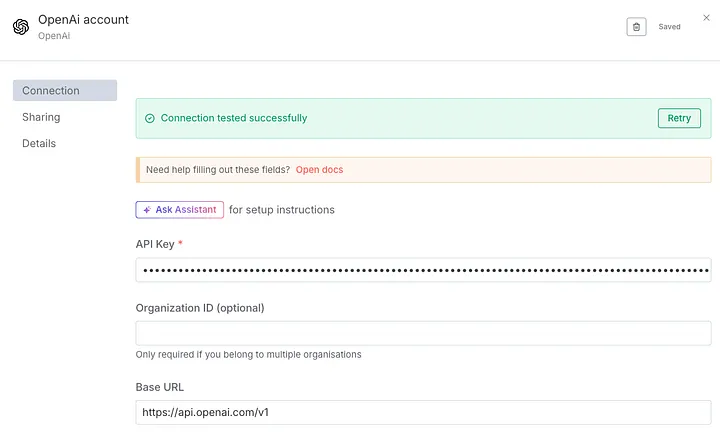Click the Saved status label
Screen dimensions: 720x433
(669, 27)
